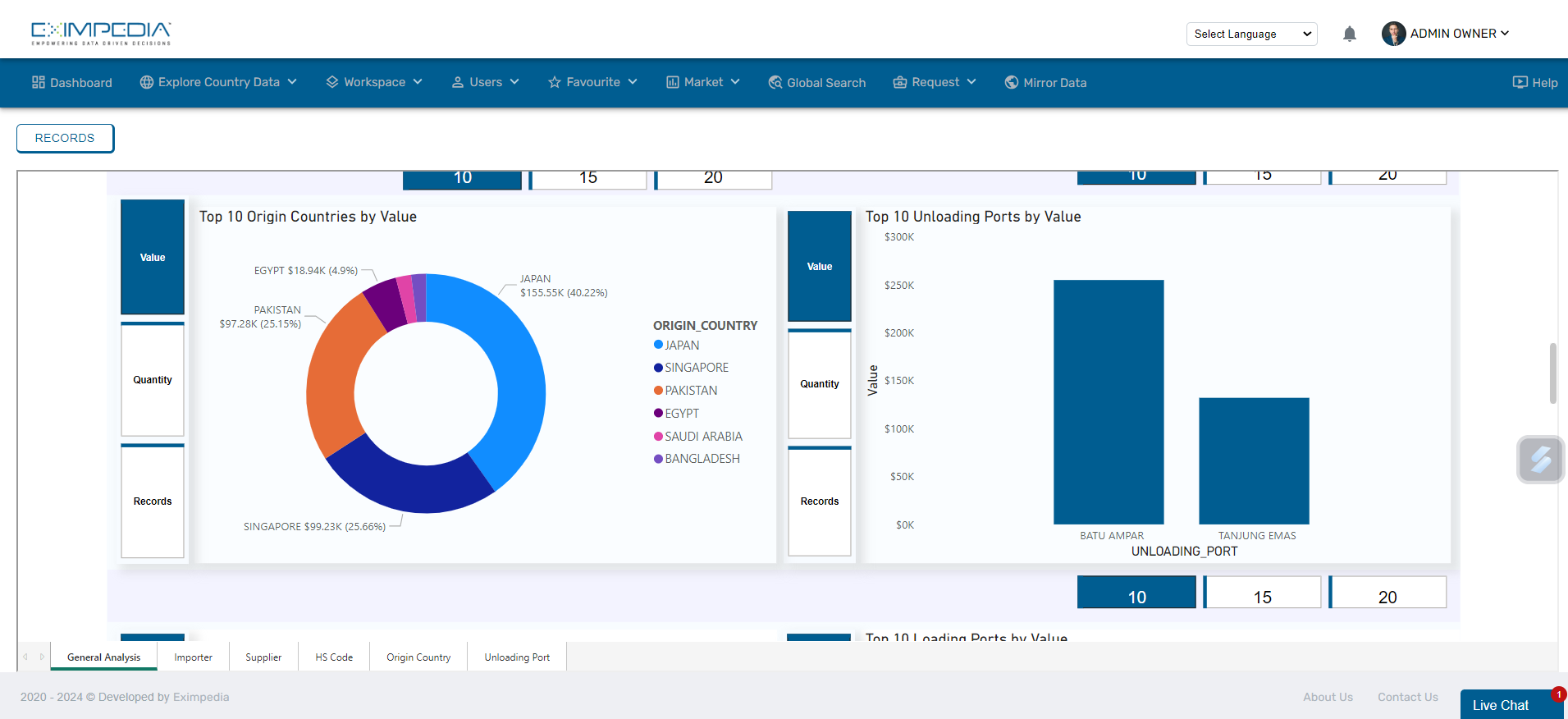Click the Users person icon

[458, 82]
